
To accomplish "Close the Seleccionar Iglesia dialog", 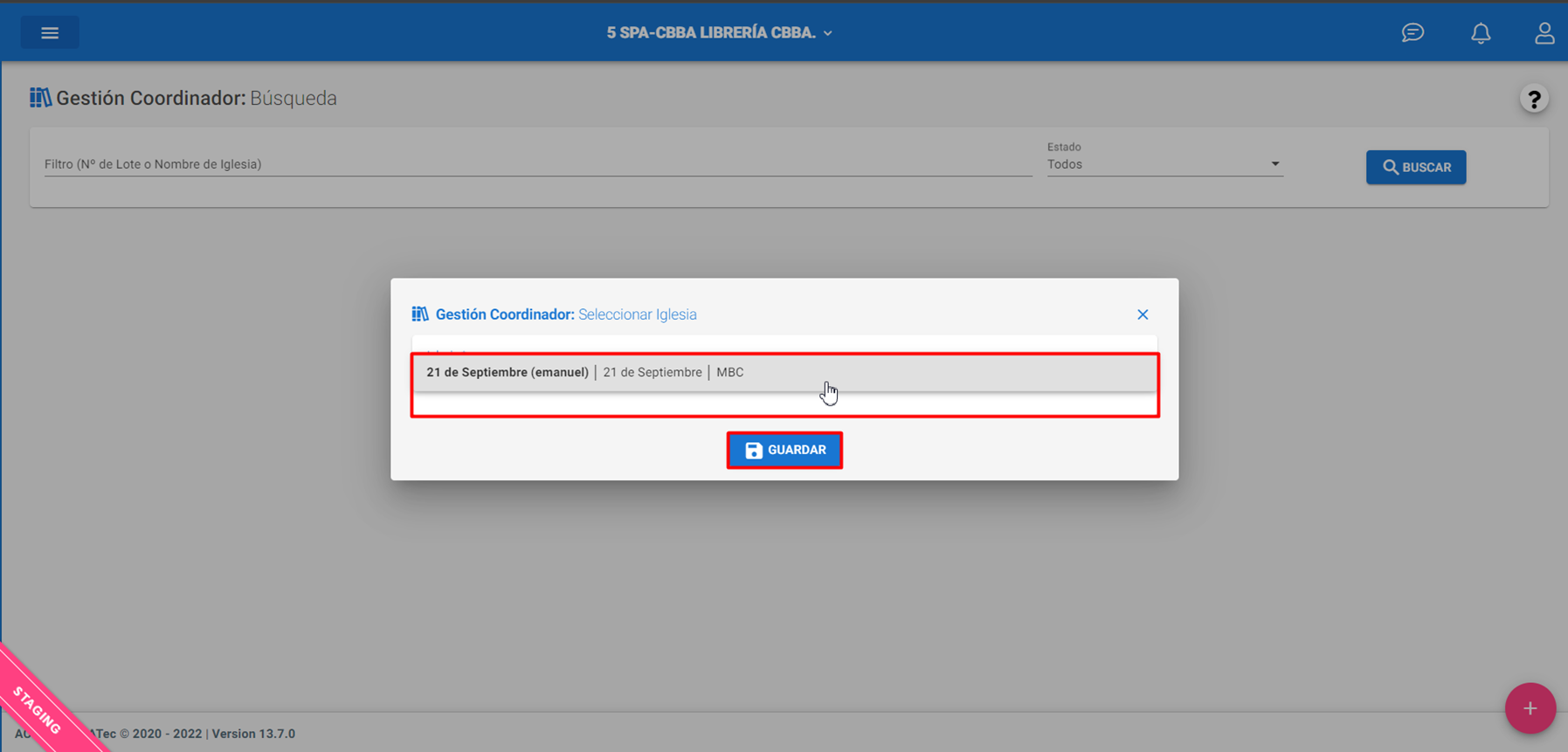I will [x=1143, y=314].
